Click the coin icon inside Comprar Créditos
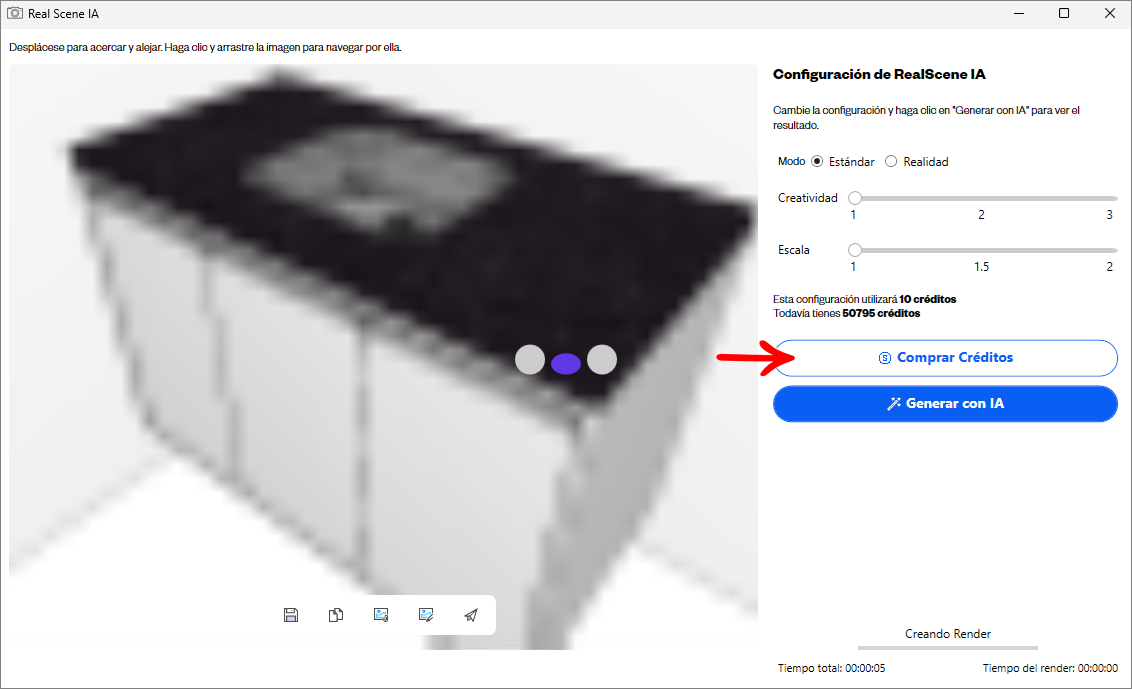The width and height of the screenshot is (1132, 689). (884, 358)
